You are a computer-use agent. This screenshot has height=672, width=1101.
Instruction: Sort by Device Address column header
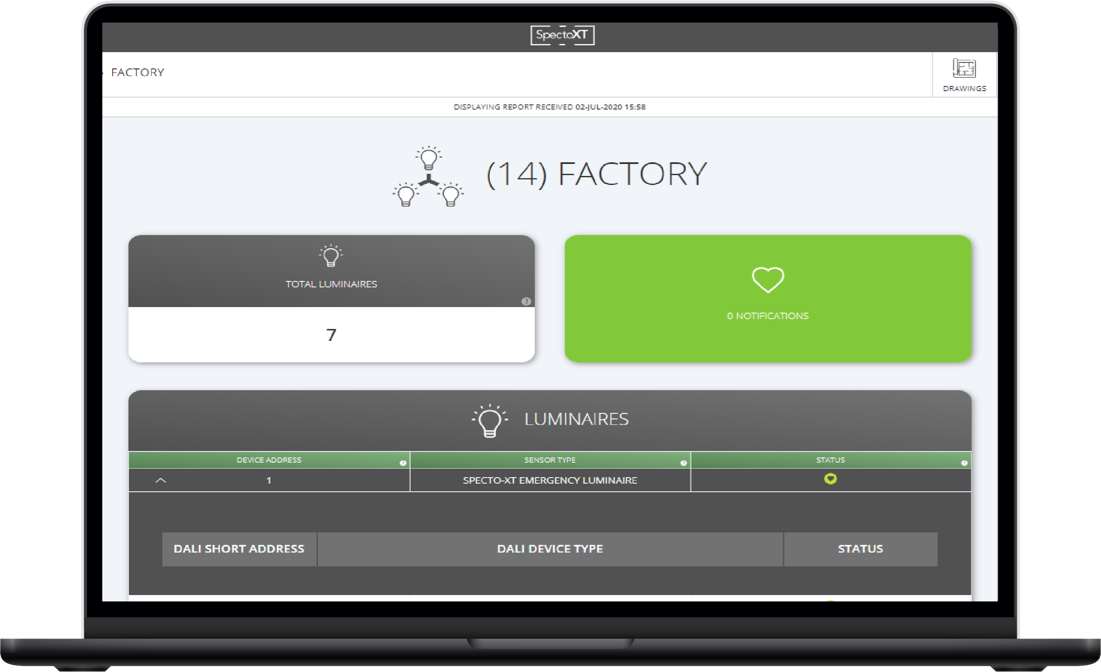[x=268, y=460]
